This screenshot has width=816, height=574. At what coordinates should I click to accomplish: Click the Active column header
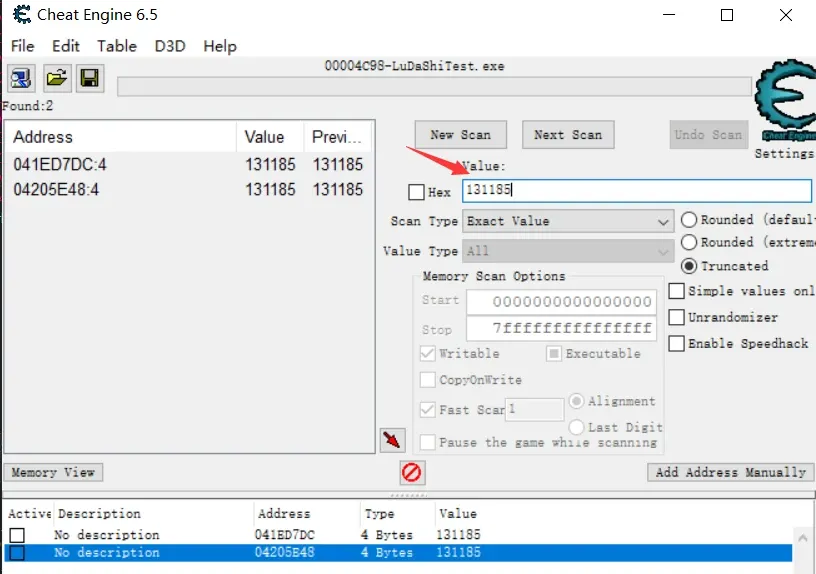(29, 514)
